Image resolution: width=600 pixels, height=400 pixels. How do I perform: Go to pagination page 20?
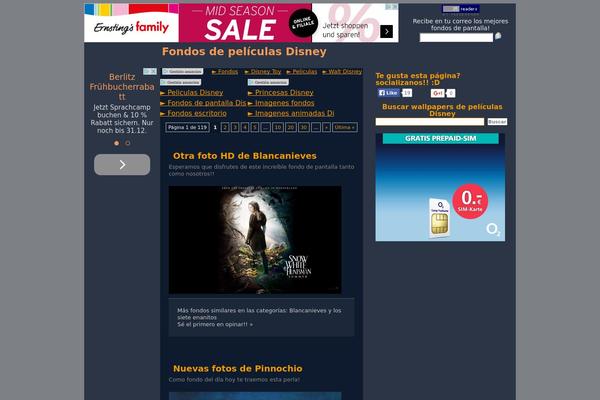tap(291, 127)
